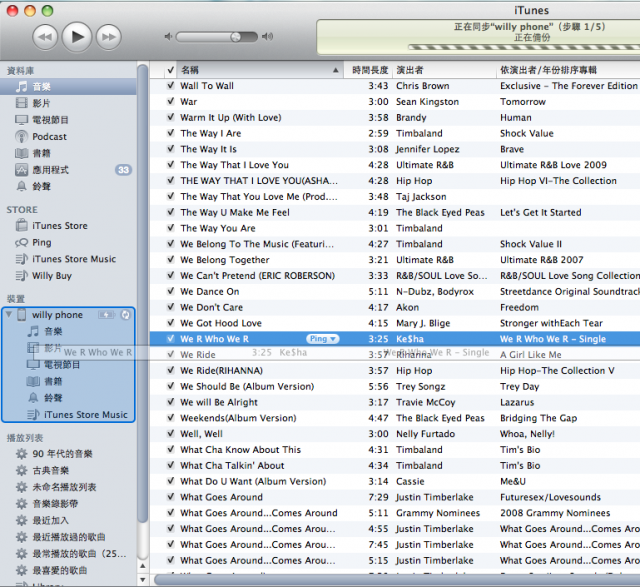
Task: Click sidebar scroll down arrow
Action: pyautogui.click(x=142, y=579)
